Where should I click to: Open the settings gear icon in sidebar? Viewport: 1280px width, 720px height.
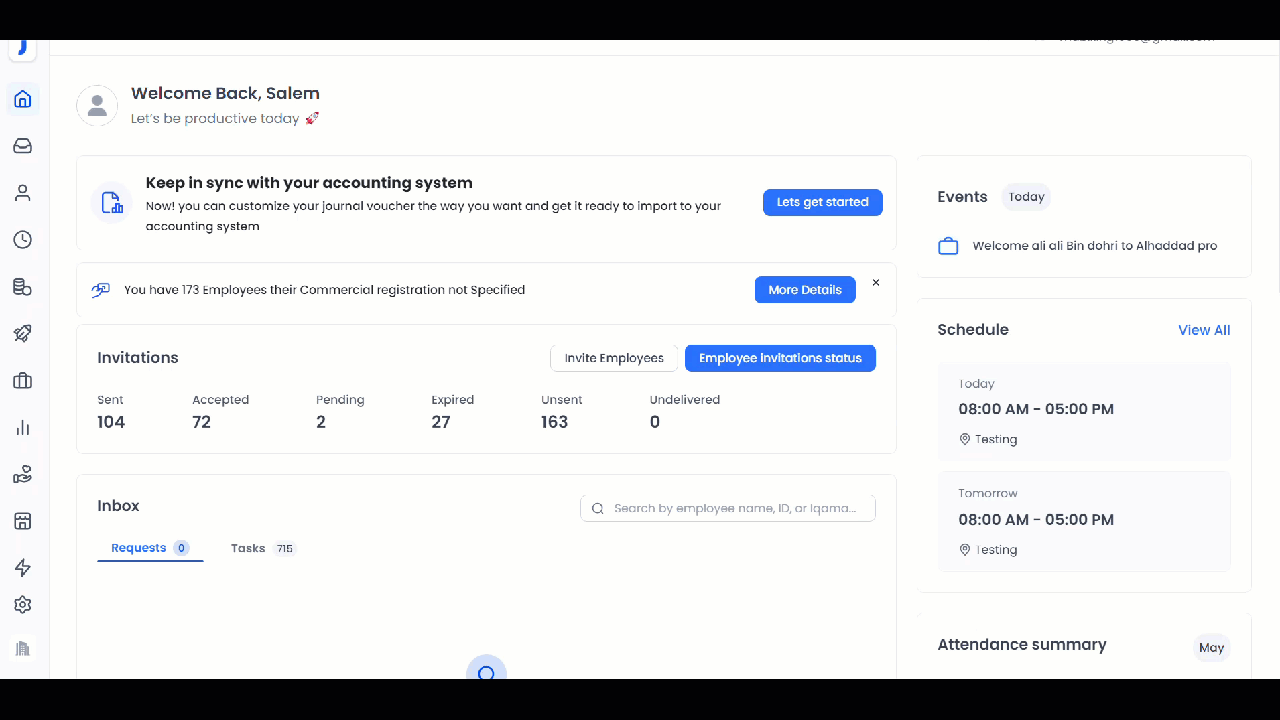[x=22, y=605]
